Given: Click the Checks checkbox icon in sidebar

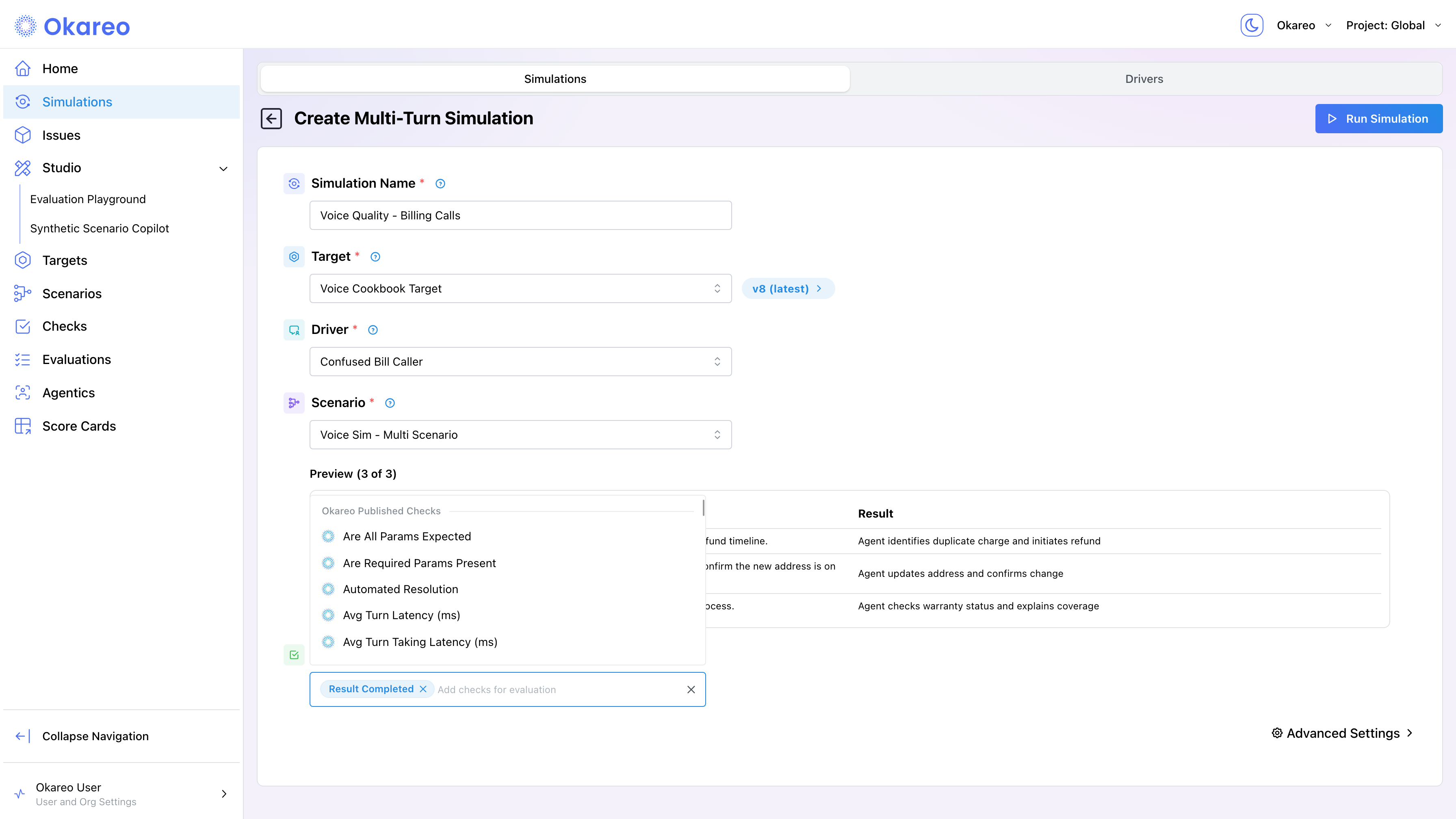Looking at the screenshot, I should [23, 326].
